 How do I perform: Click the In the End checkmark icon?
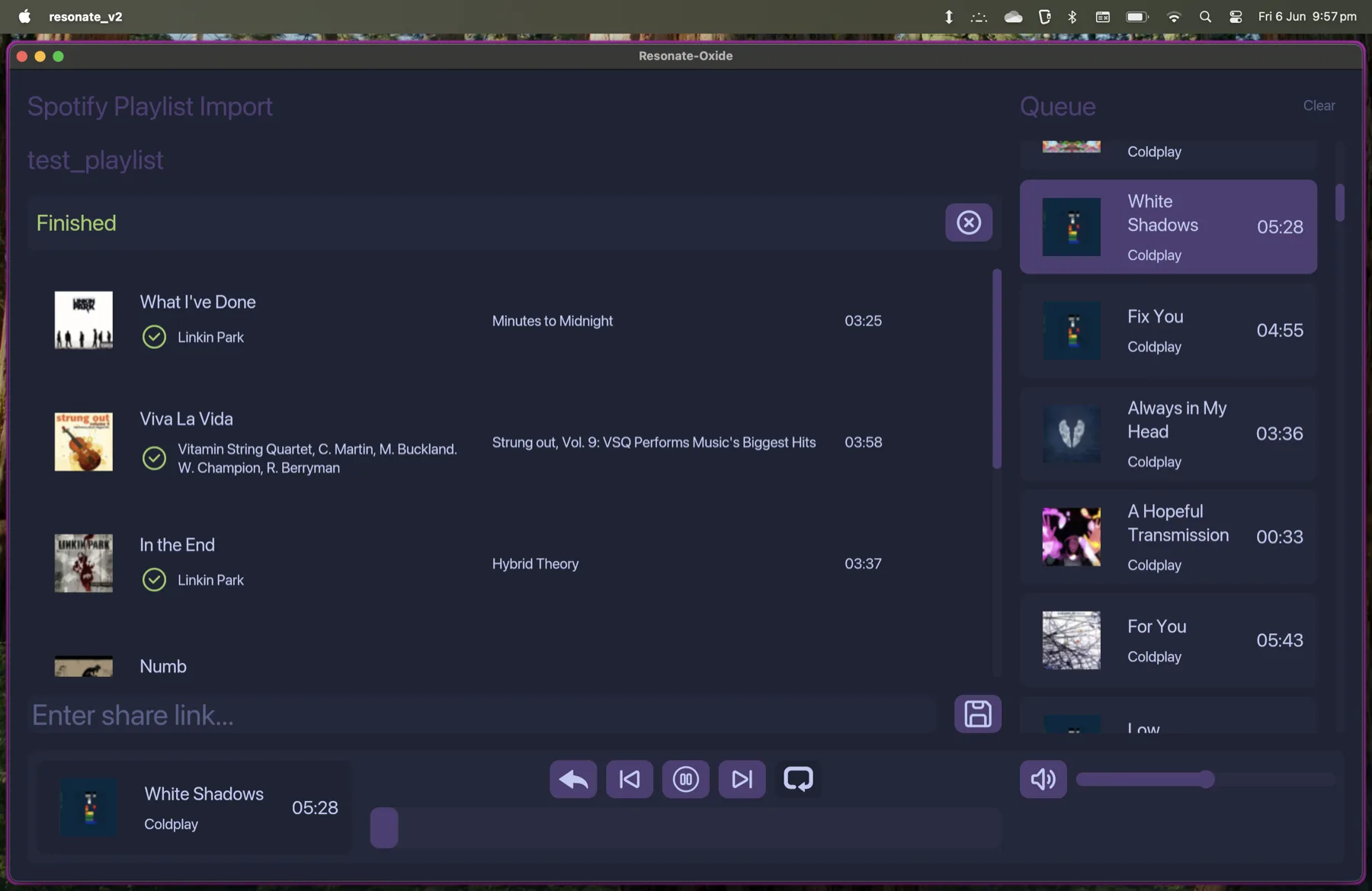[154, 580]
